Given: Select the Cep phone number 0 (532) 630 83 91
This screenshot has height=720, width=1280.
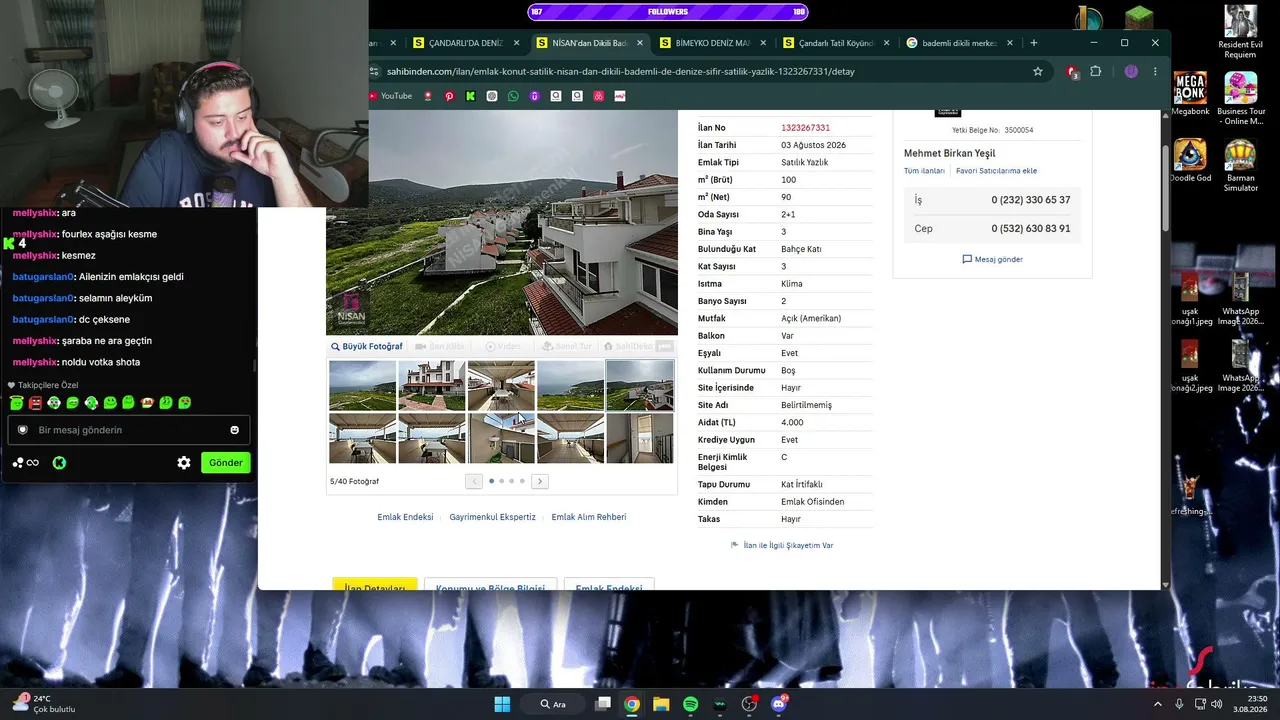Looking at the screenshot, I should 1031,229.
